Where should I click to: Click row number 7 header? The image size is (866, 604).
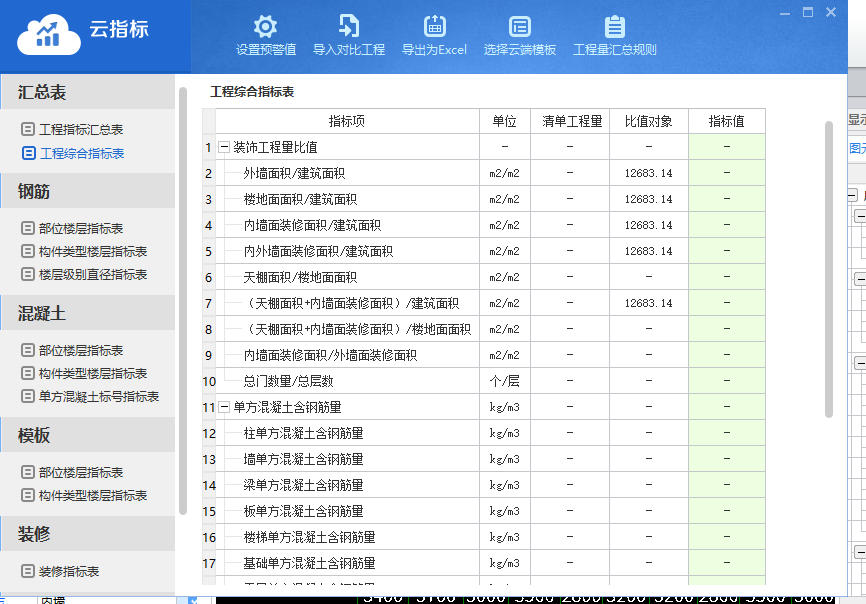click(208, 303)
